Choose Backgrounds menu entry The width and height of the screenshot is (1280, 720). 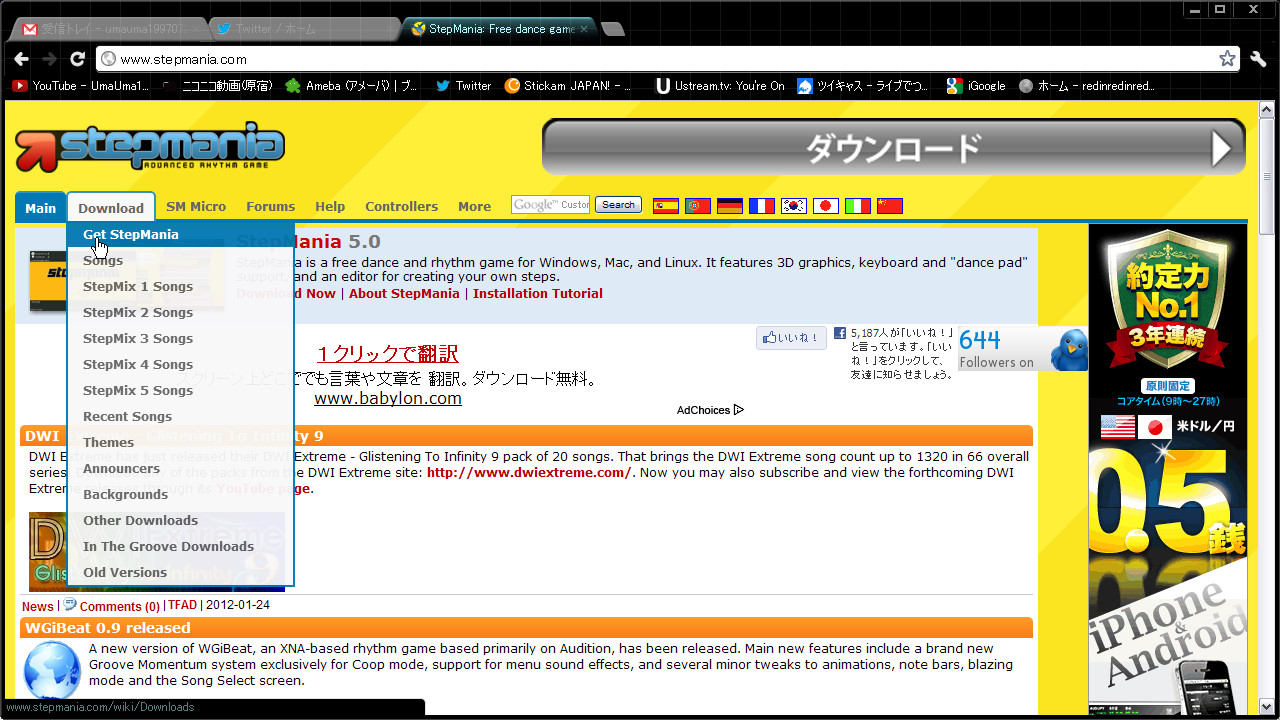(x=181, y=494)
